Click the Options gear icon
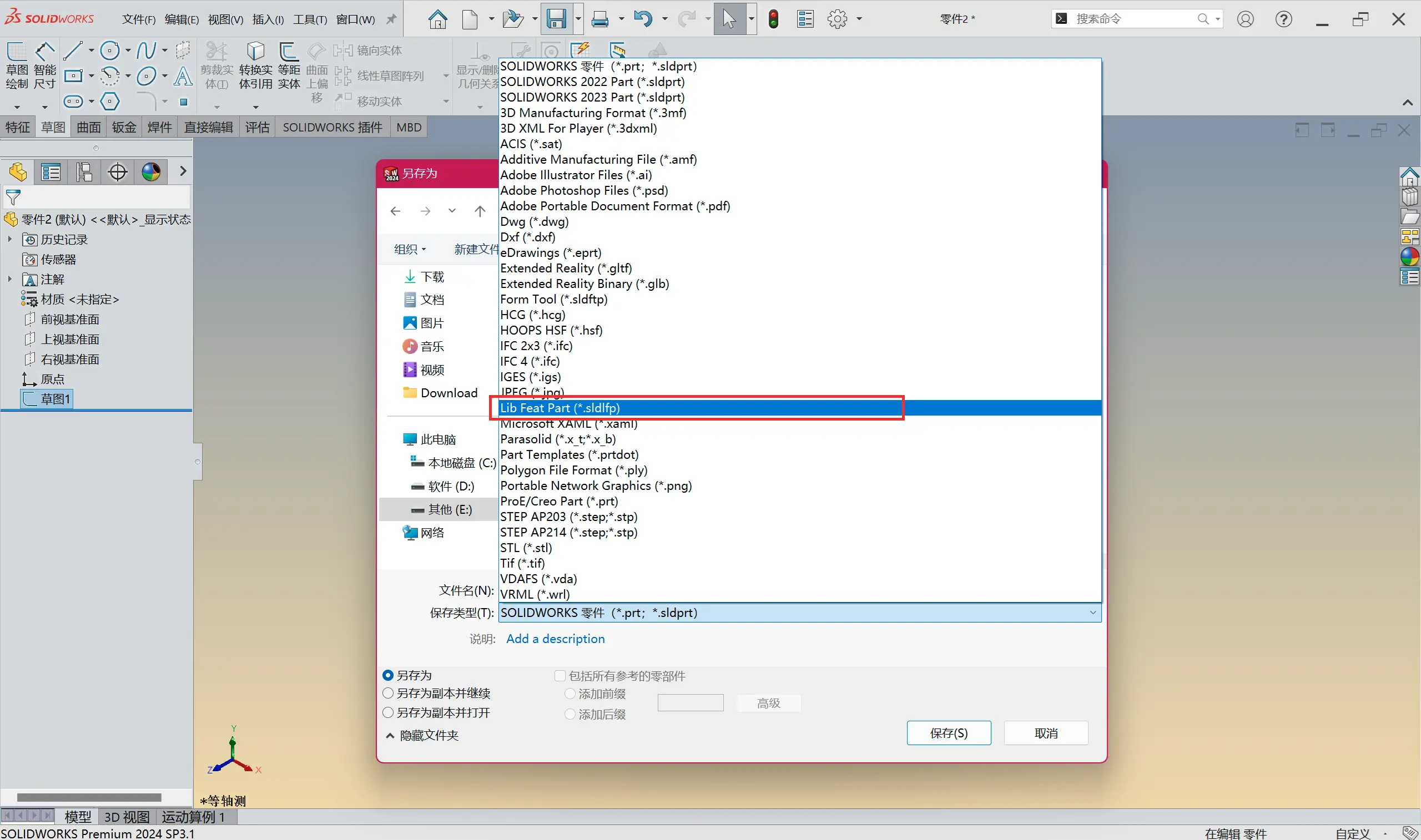This screenshot has width=1421, height=840. click(x=837, y=19)
